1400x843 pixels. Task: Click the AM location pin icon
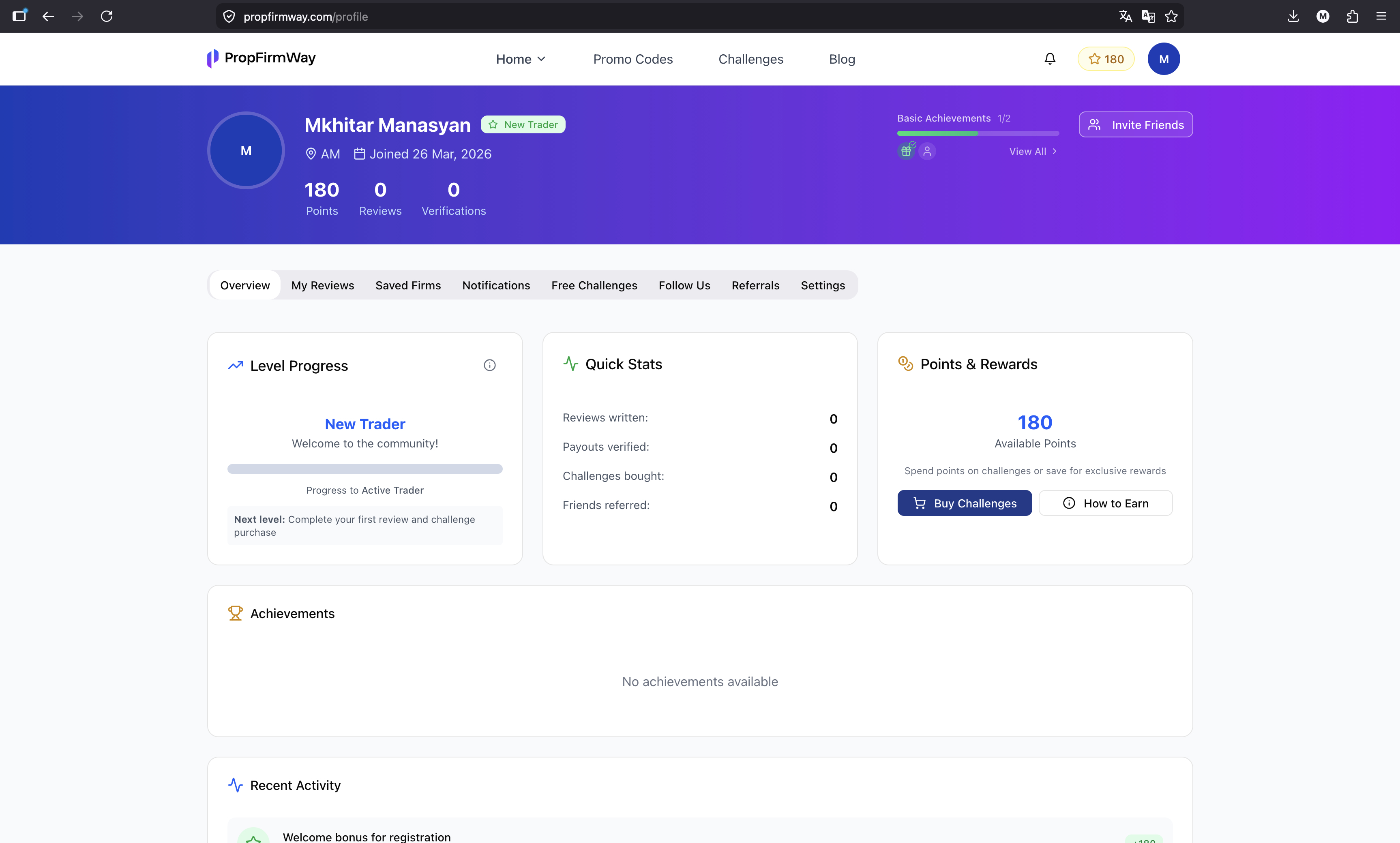click(311, 154)
